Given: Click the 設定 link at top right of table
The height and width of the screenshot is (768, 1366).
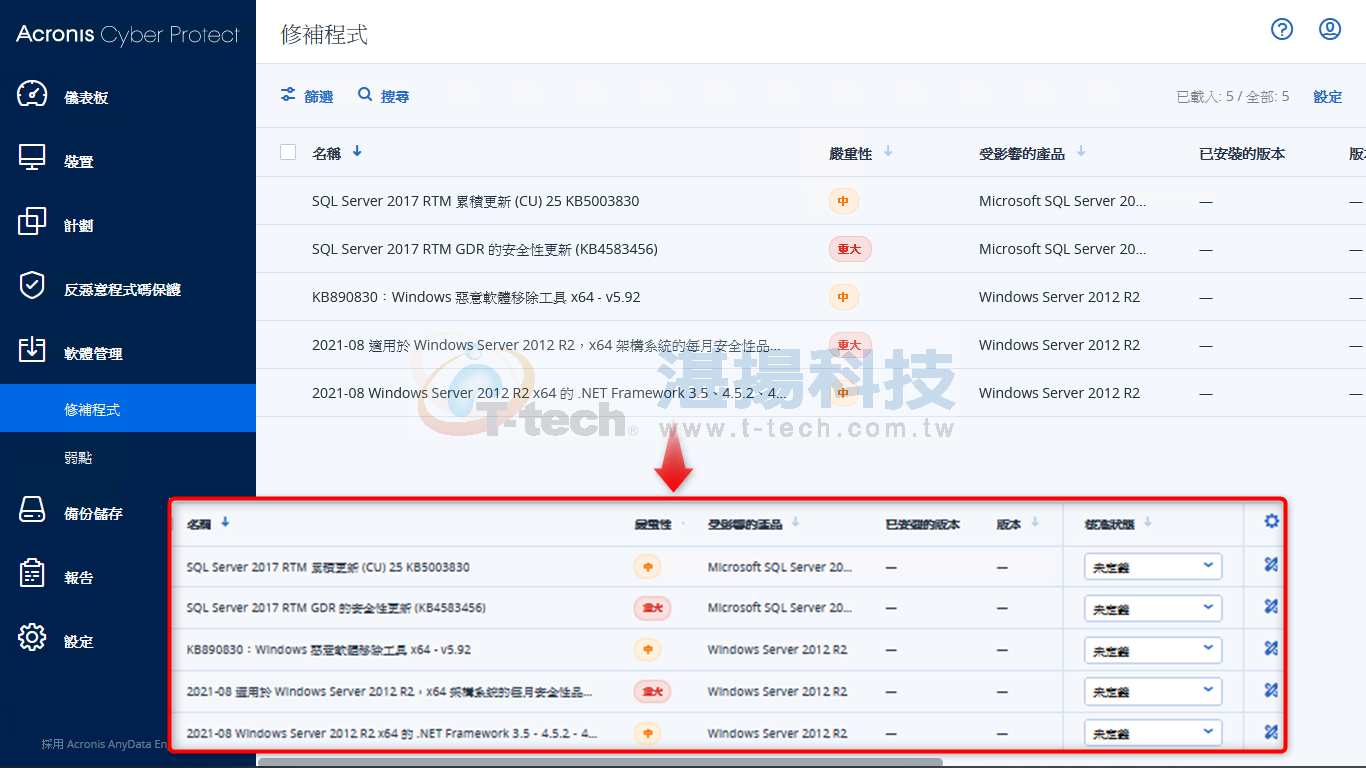Looking at the screenshot, I should tap(1328, 97).
